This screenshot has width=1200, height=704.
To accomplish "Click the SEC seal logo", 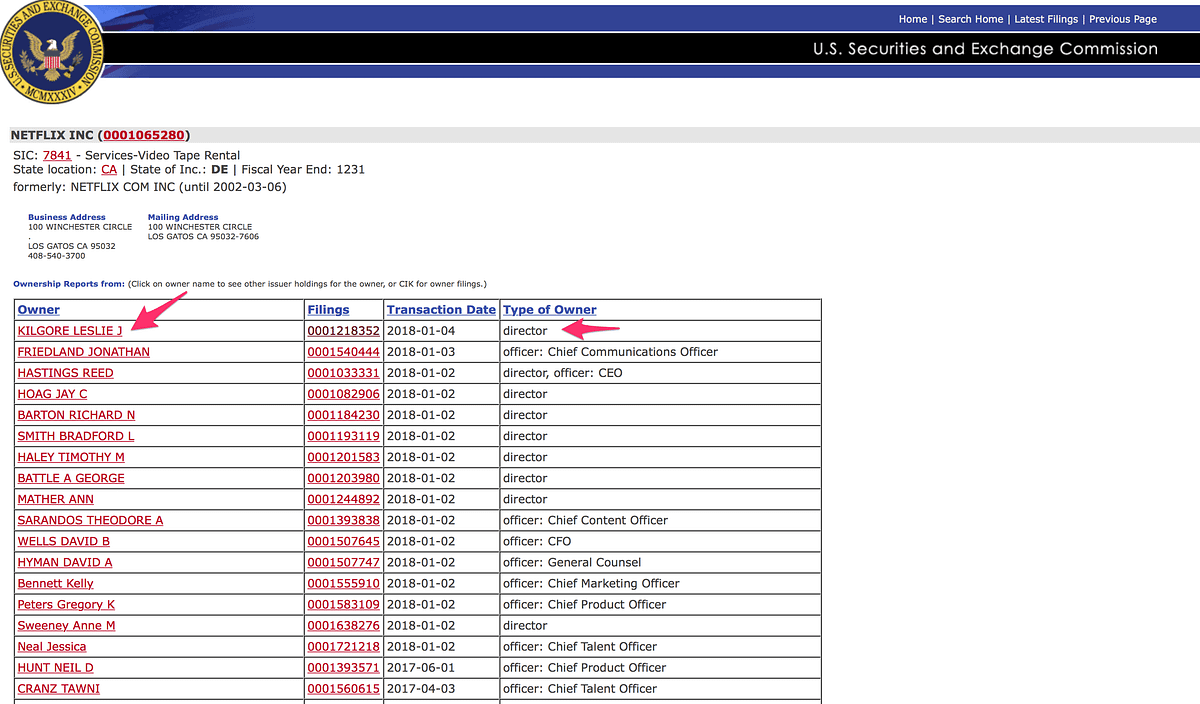I will coord(50,50).
